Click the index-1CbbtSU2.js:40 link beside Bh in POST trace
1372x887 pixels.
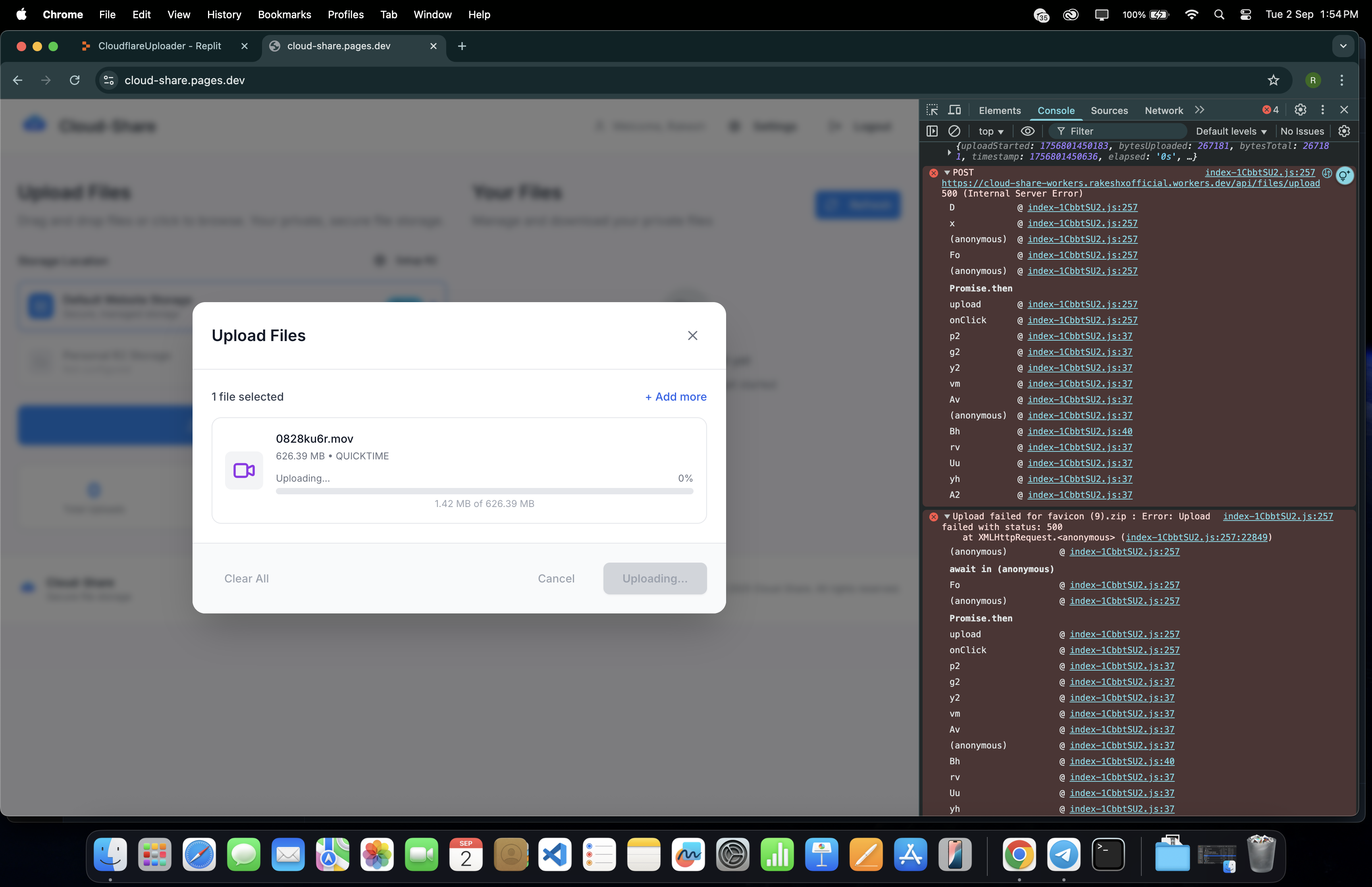(1079, 432)
